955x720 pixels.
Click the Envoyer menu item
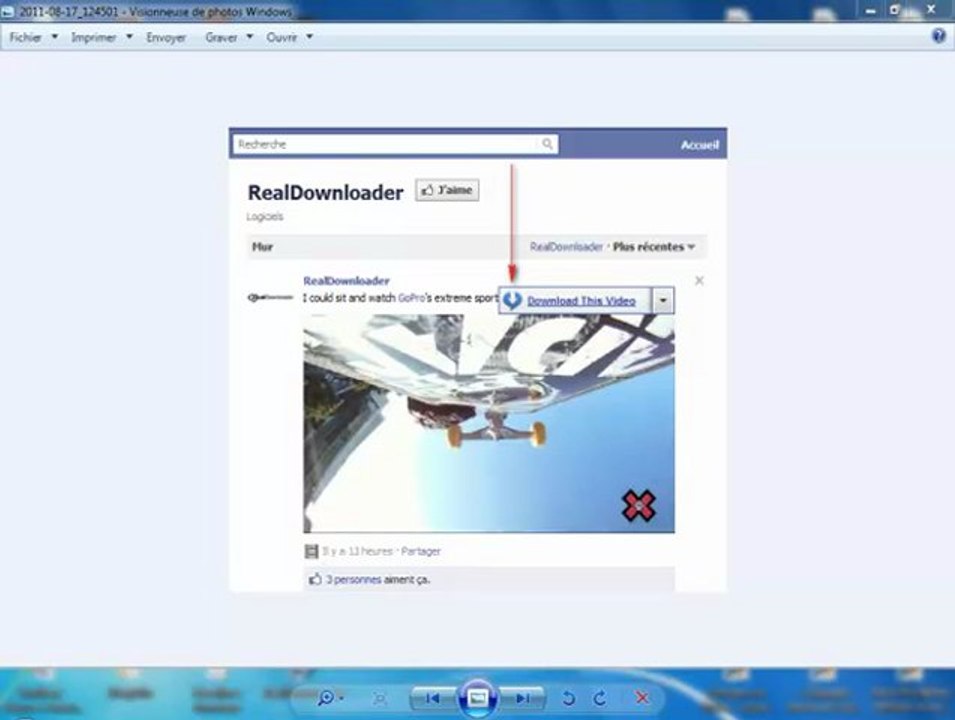pos(166,37)
